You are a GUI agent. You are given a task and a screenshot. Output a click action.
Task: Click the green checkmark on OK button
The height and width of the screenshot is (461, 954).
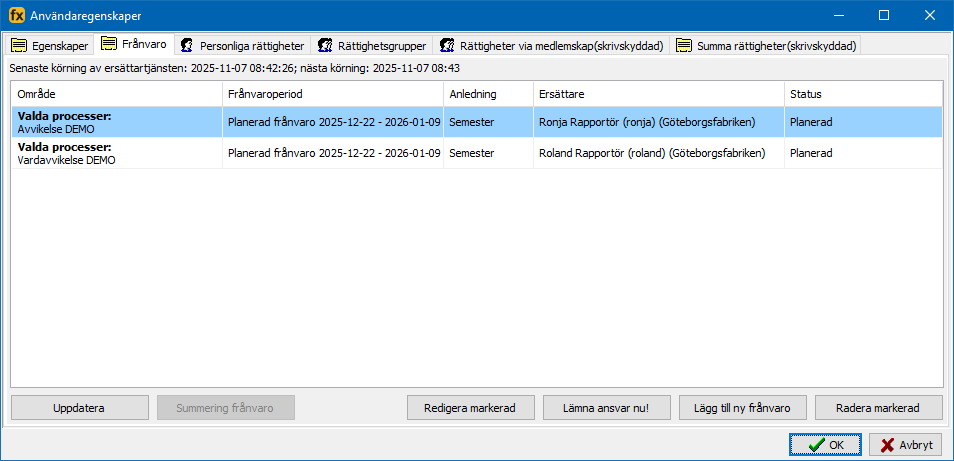(817, 445)
